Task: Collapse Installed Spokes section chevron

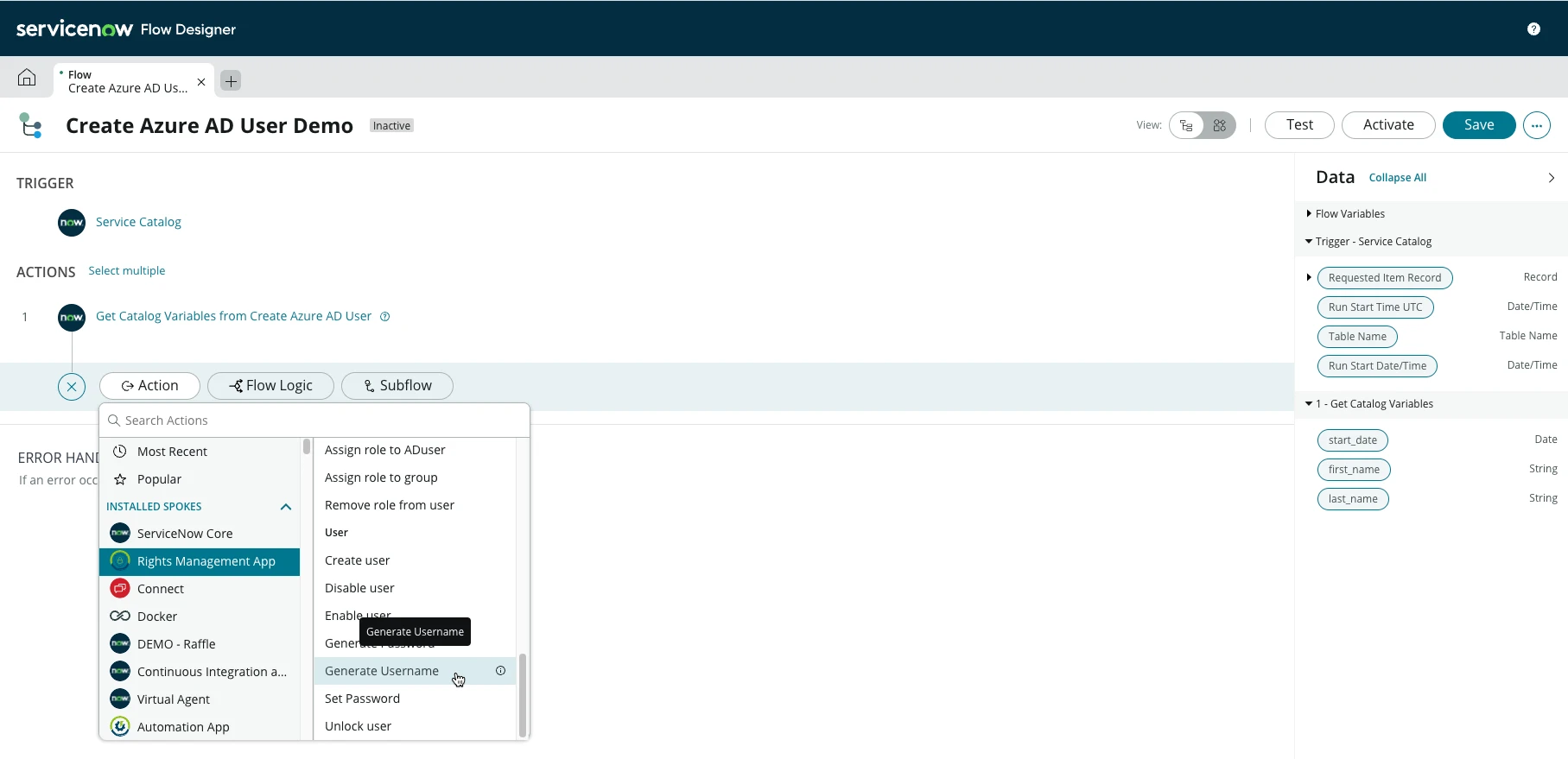Action: 286,507
